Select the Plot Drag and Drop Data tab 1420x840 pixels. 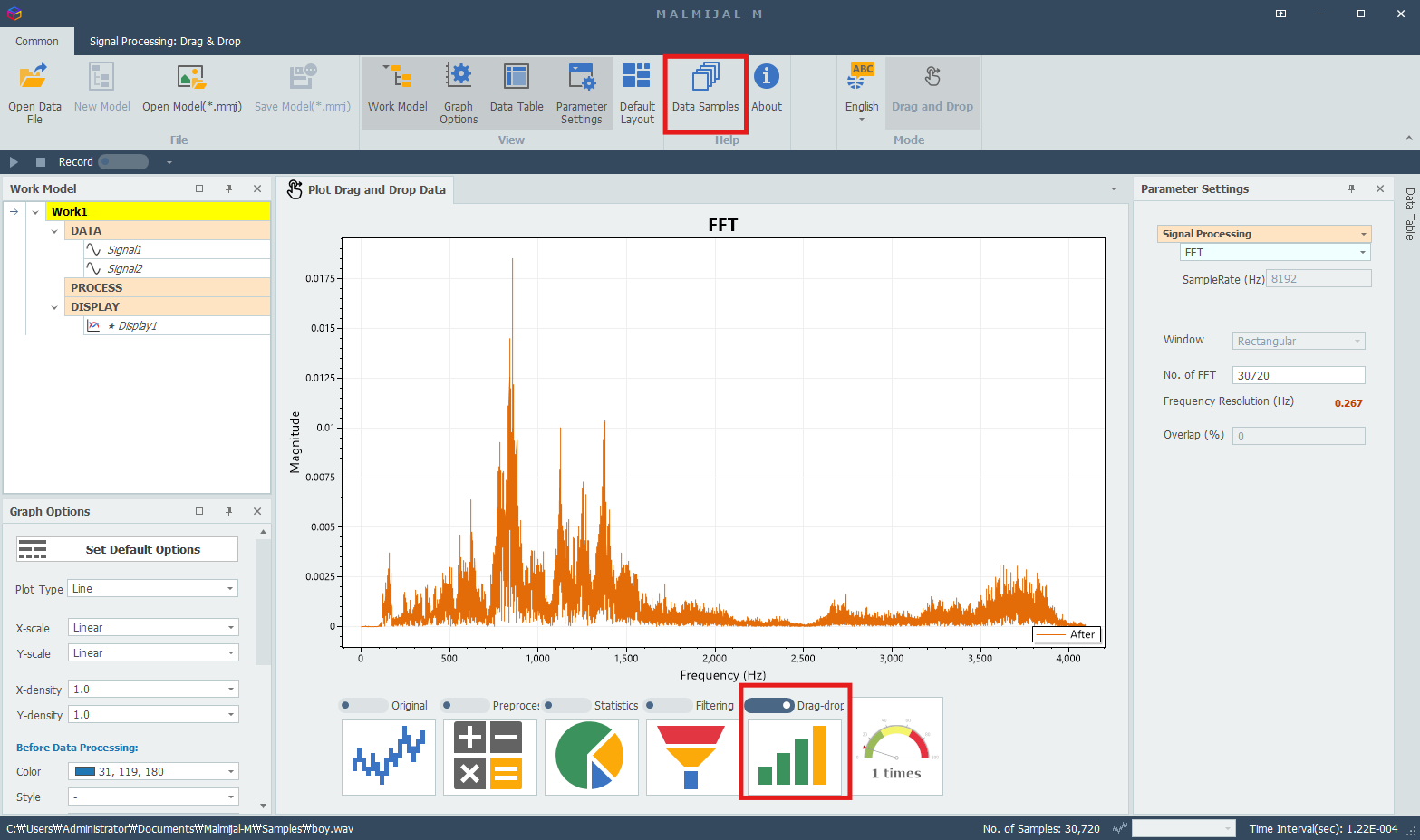(x=366, y=189)
